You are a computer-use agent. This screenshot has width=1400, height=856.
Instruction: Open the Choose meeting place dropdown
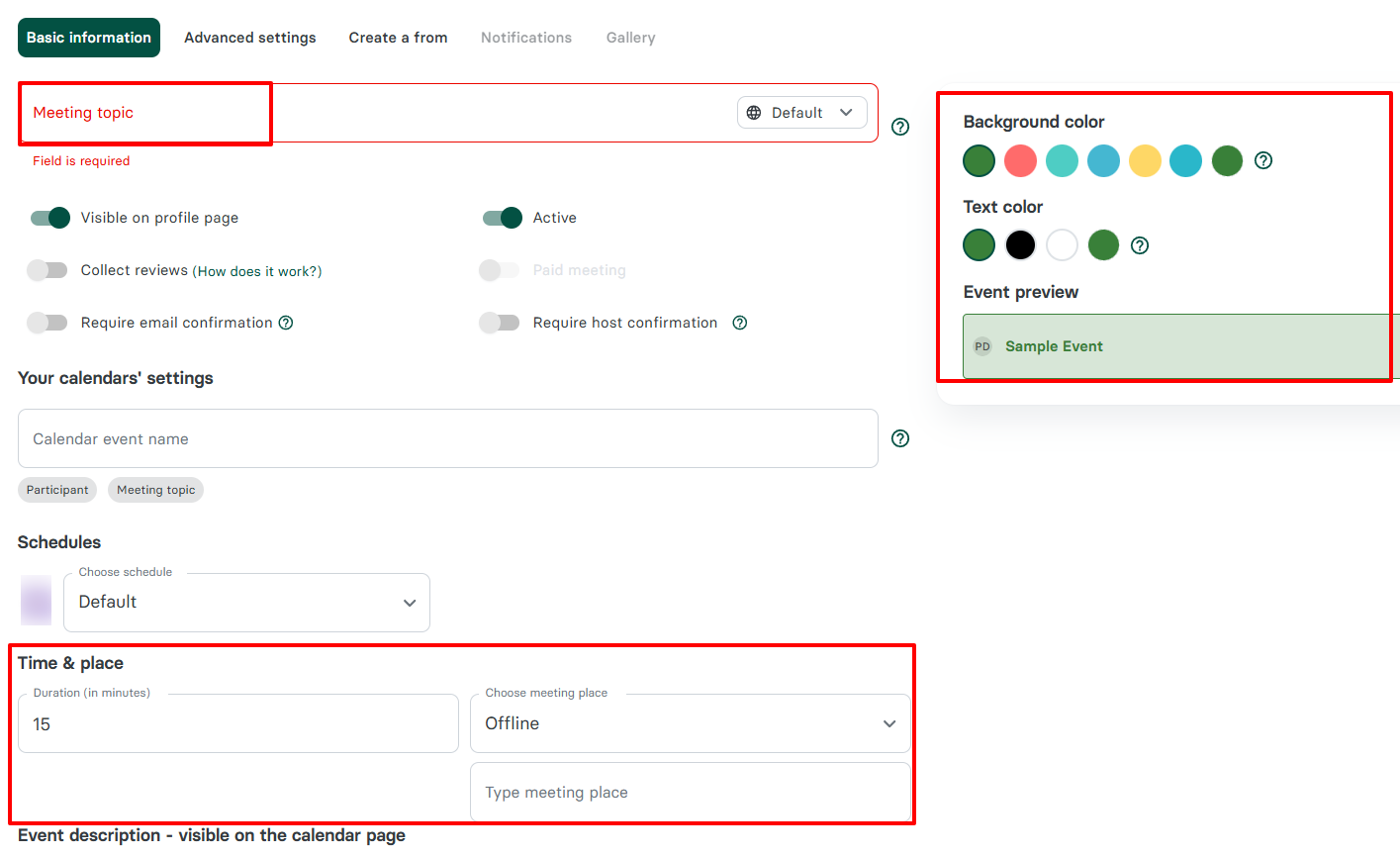click(690, 723)
